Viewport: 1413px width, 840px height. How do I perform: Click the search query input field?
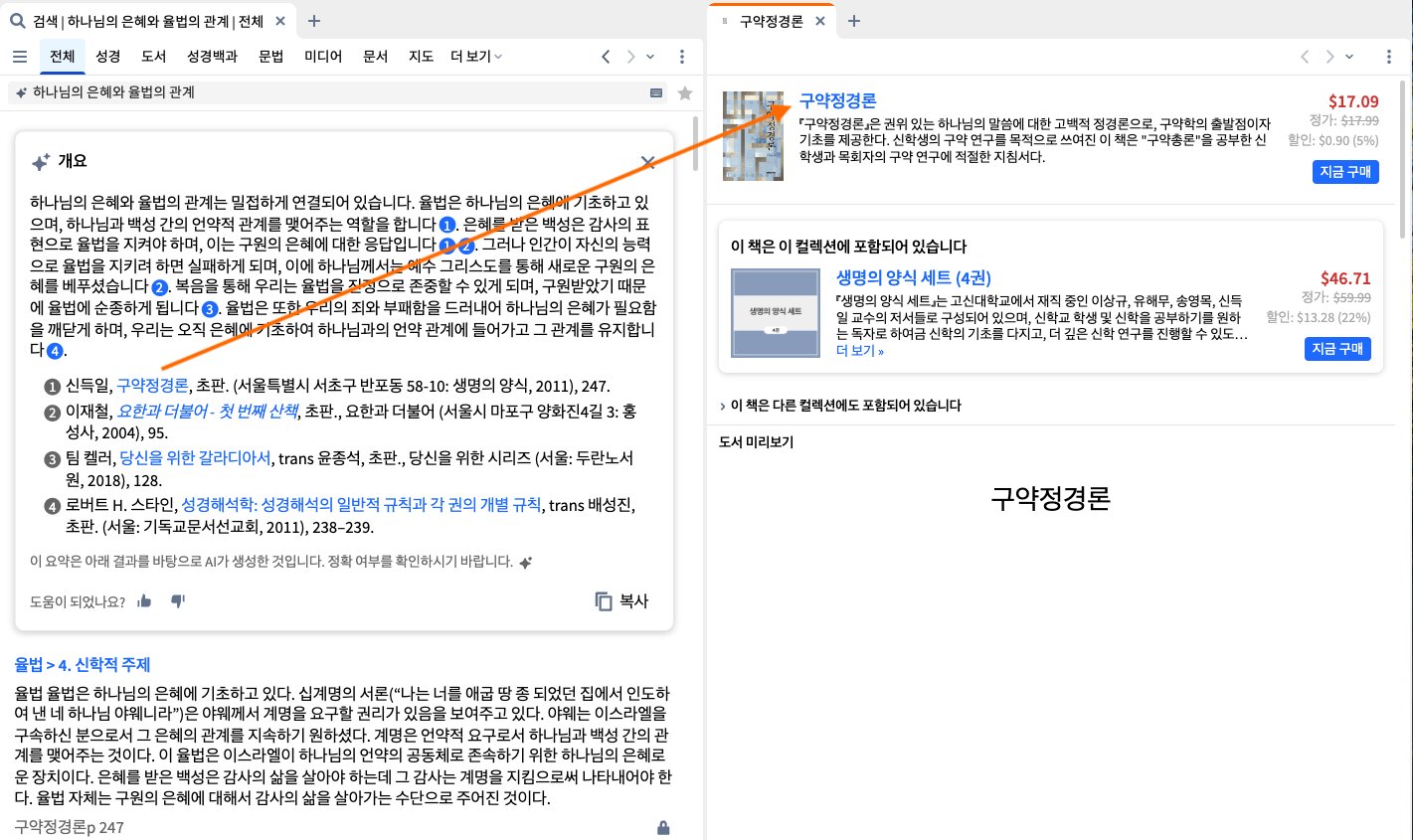point(338,92)
